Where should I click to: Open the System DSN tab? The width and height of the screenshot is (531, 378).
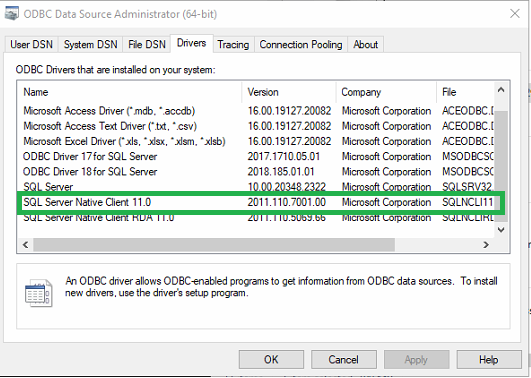click(x=90, y=44)
